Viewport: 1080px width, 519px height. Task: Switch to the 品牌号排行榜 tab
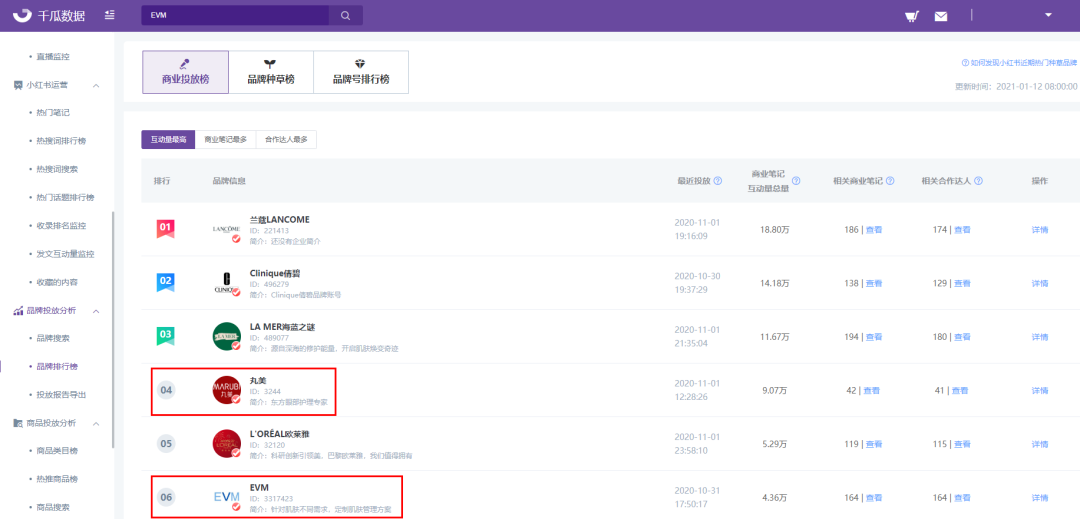tap(361, 72)
